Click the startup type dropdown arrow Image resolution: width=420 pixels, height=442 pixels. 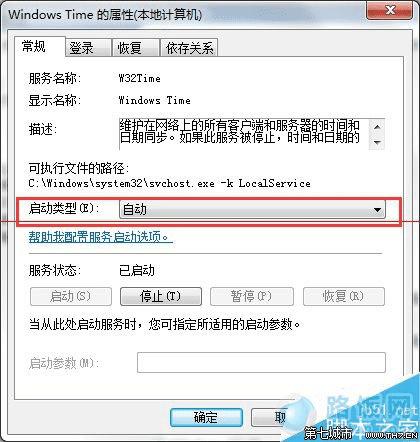[377, 210]
